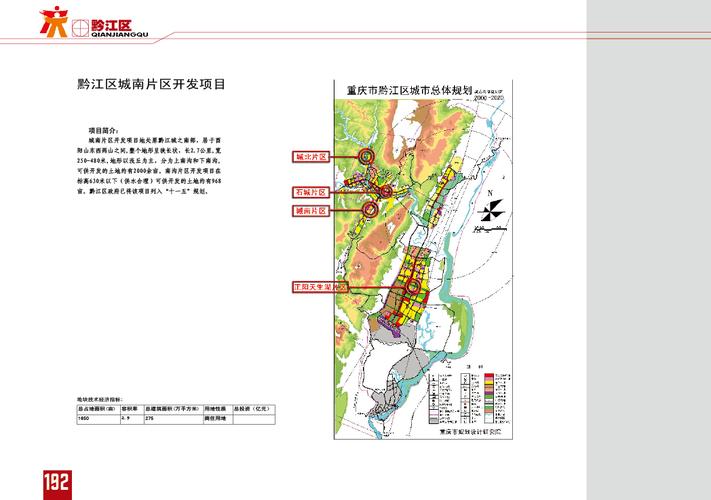Click the 容积率 table header cell
The image size is (711, 500).
tap(132, 409)
